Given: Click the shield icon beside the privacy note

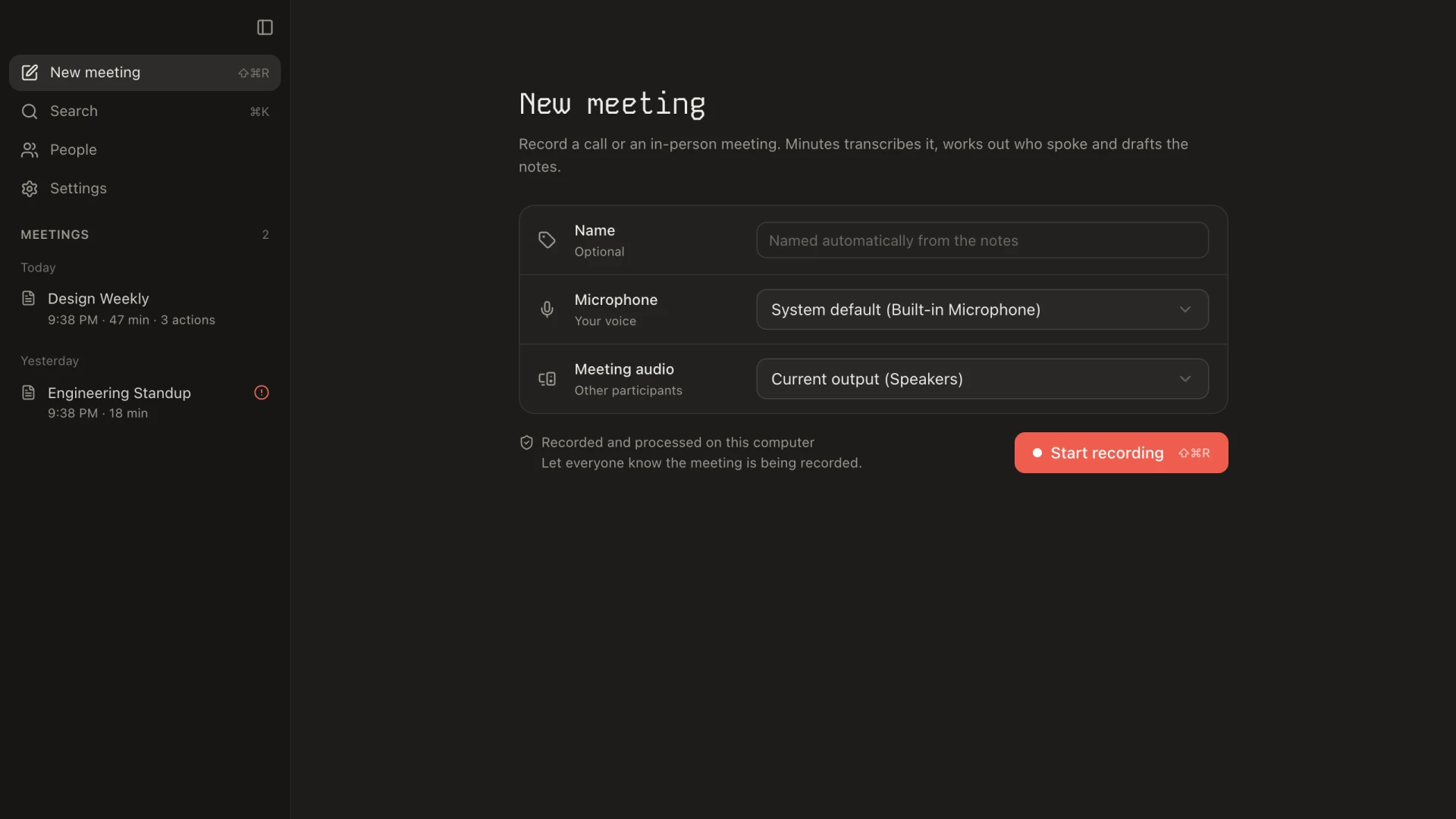Looking at the screenshot, I should click(526, 442).
